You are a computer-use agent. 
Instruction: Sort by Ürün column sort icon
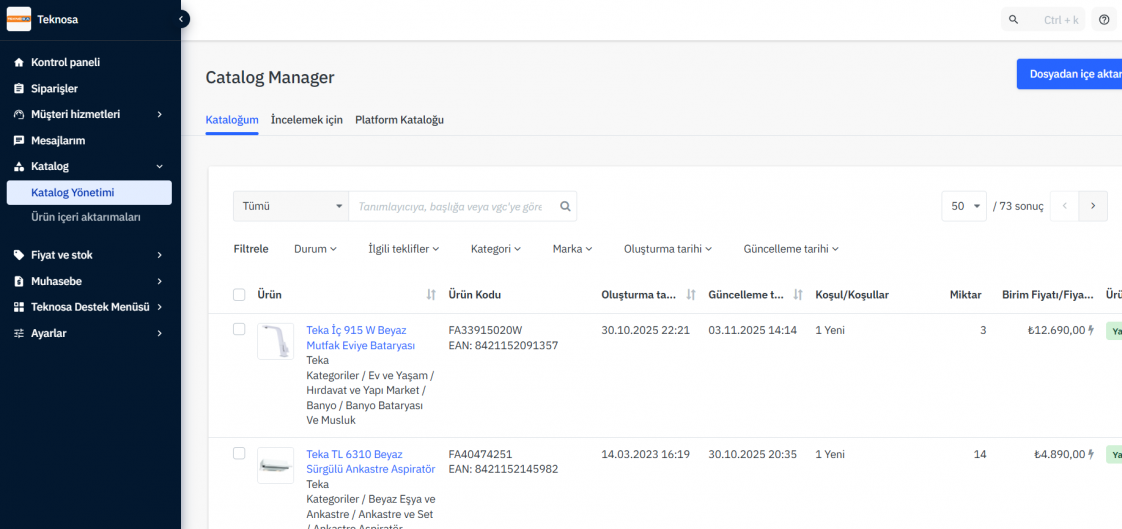pos(431,295)
